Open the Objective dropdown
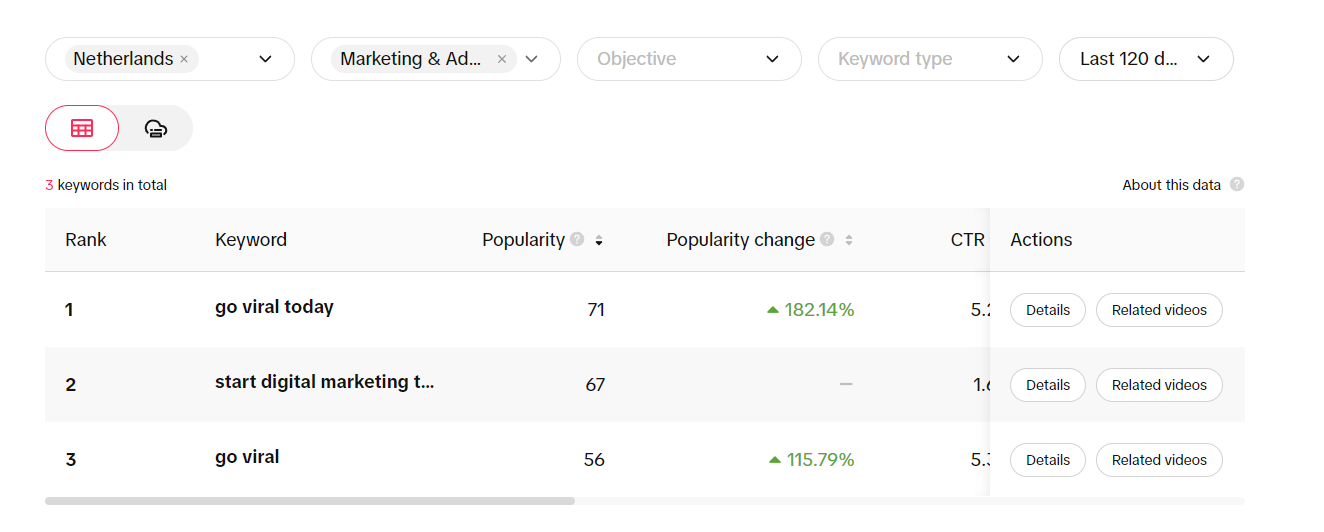 click(x=689, y=59)
